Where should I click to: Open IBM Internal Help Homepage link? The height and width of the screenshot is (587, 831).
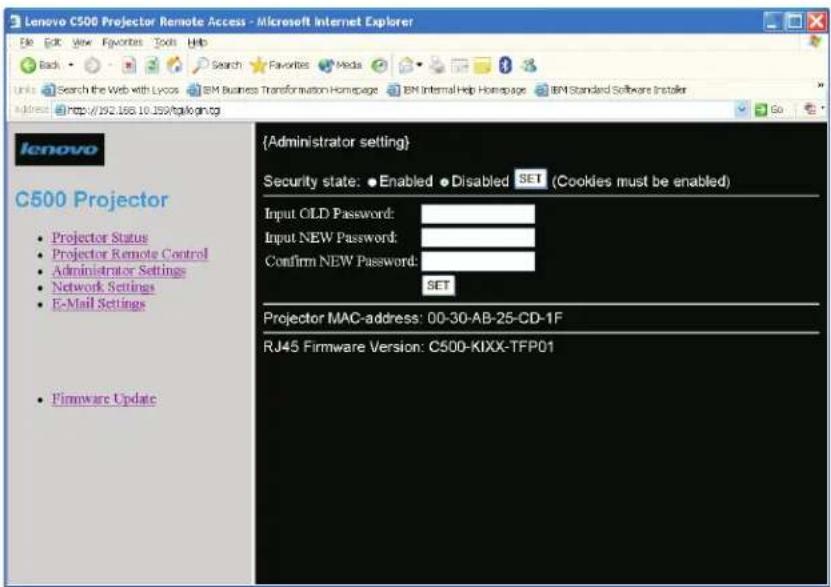coord(457,90)
